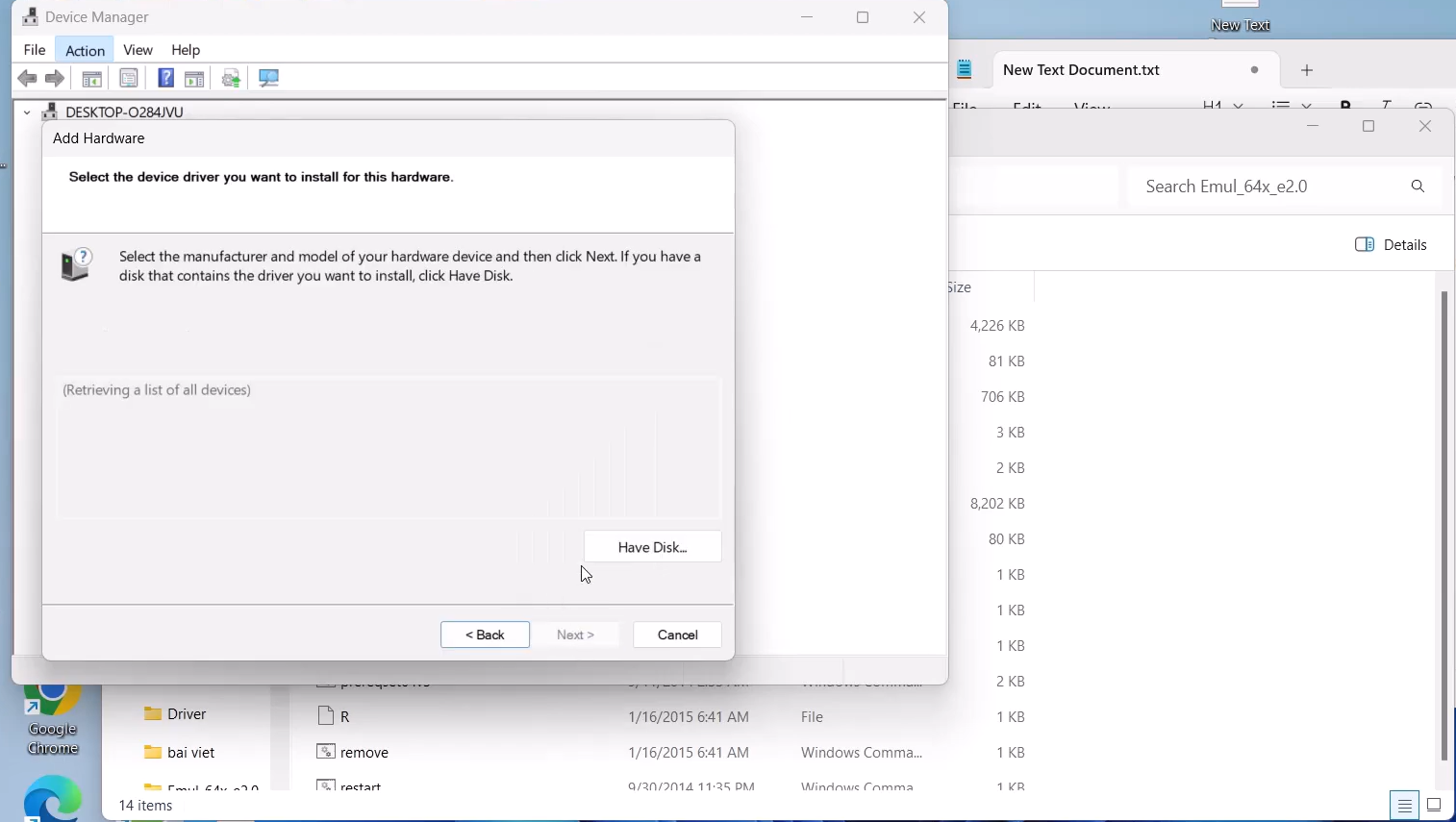Toggle the Details pane in File Explorer
This screenshot has height=822, width=1456.
point(1391,245)
